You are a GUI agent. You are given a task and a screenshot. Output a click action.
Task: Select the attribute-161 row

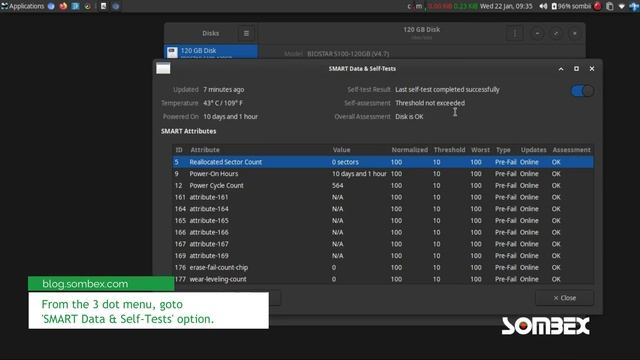coord(383,197)
